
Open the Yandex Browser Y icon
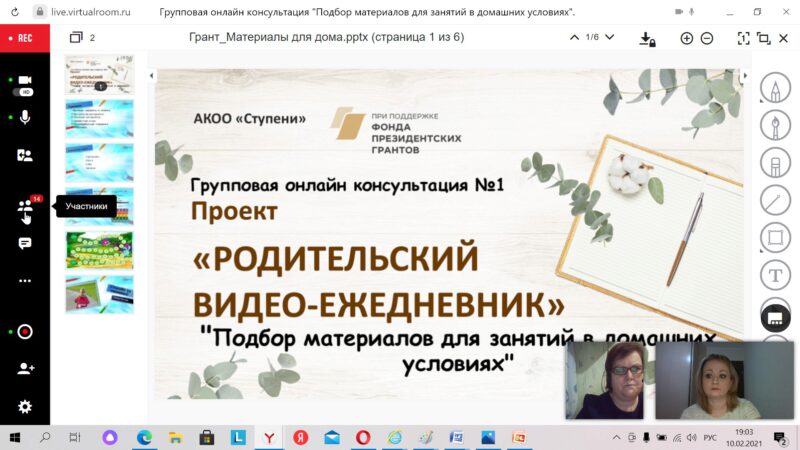[x=269, y=437]
